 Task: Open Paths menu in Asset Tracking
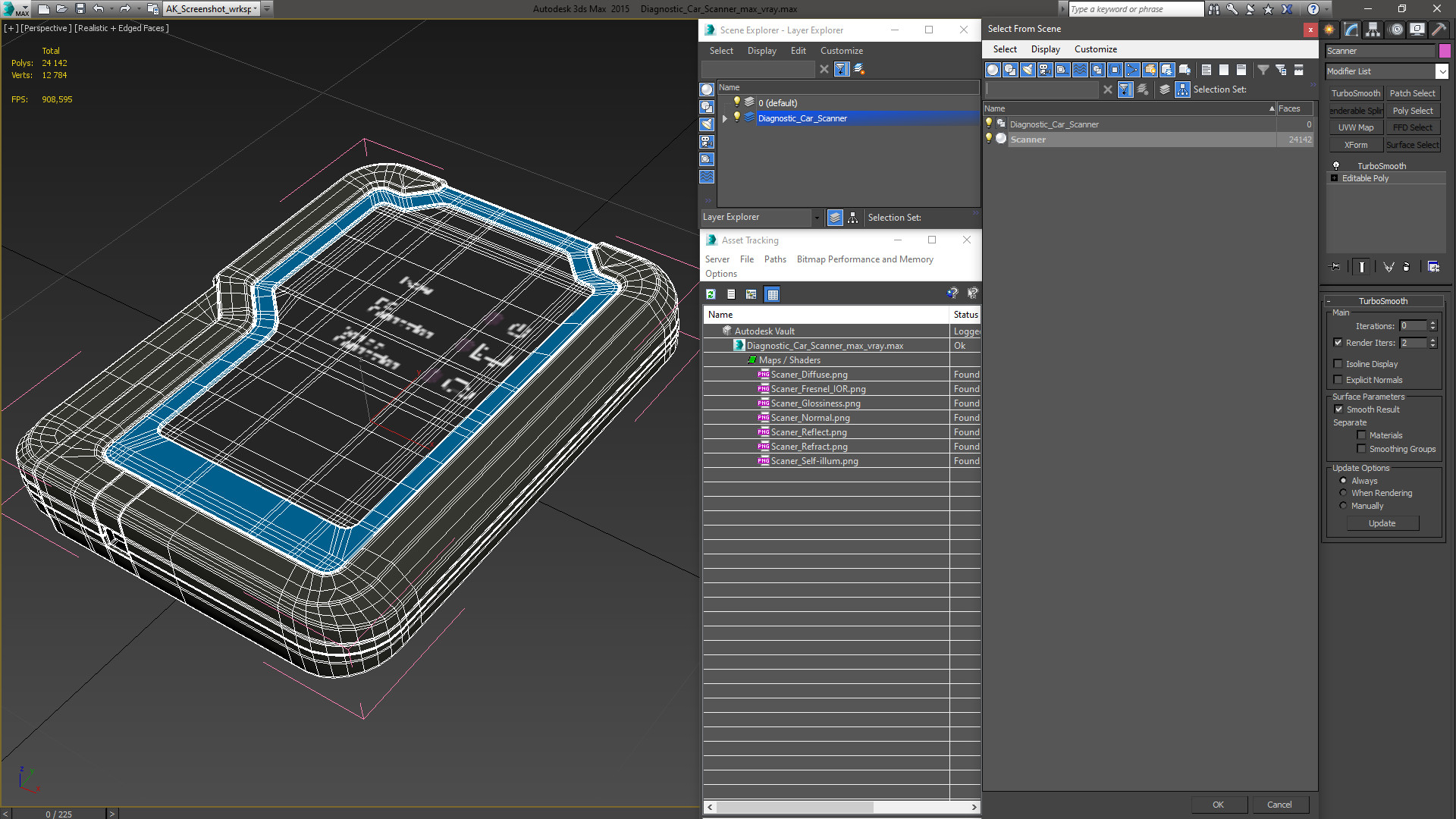pyautogui.click(x=775, y=259)
